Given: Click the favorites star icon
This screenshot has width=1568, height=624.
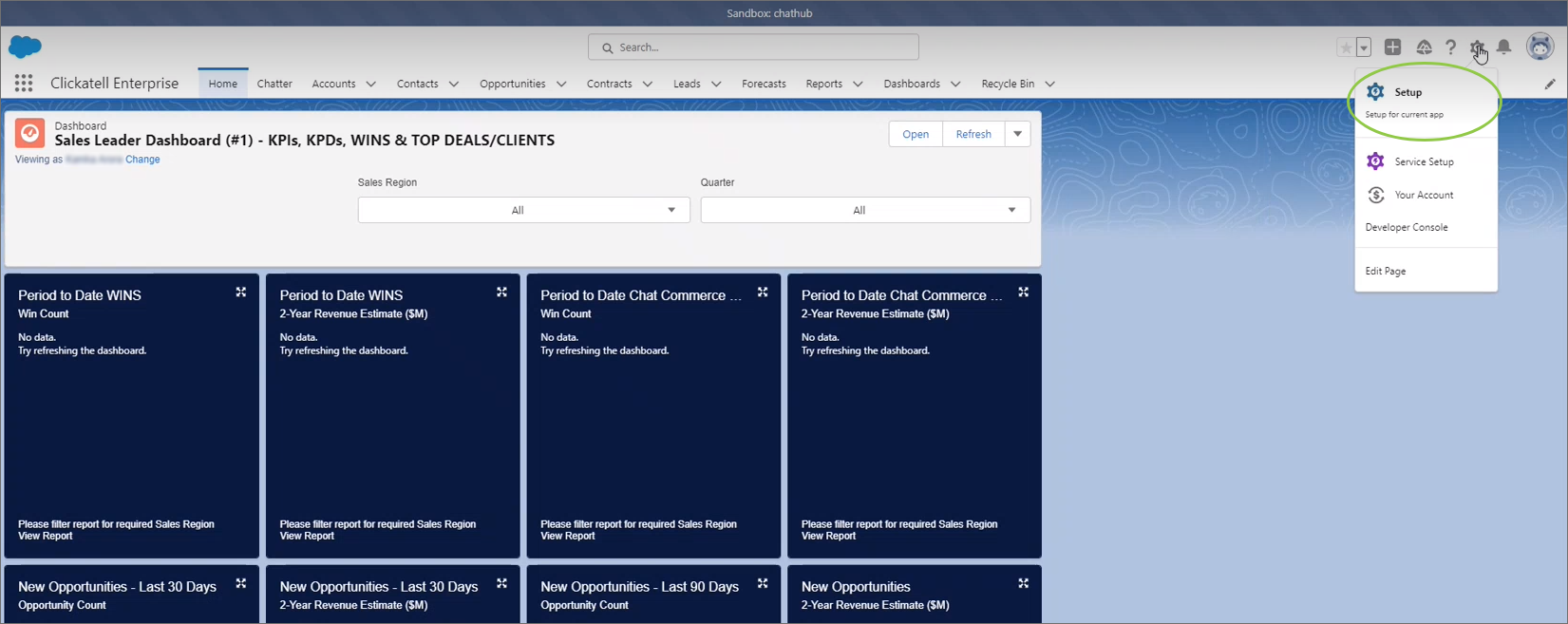Looking at the screenshot, I should click(x=1346, y=47).
